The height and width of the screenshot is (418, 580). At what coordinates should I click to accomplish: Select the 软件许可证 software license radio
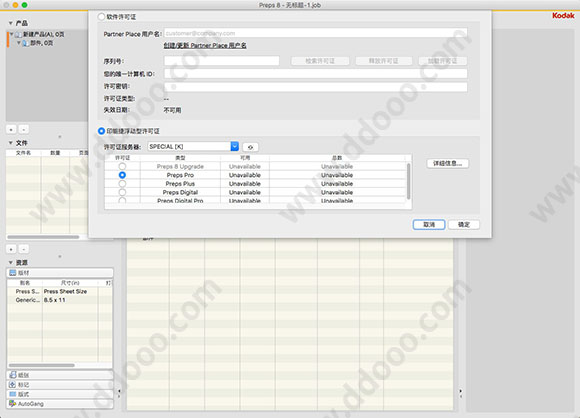pos(101,17)
